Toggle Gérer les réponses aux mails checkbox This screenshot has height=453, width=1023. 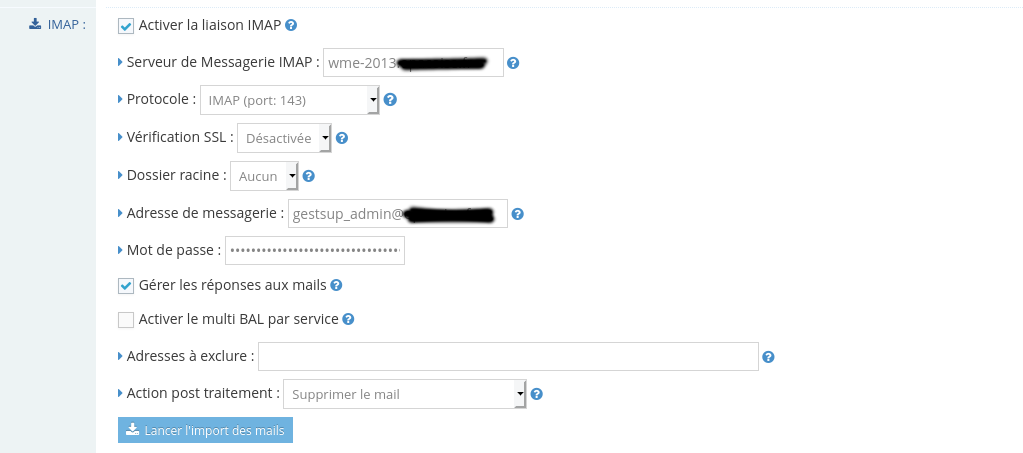click(126, 286)
